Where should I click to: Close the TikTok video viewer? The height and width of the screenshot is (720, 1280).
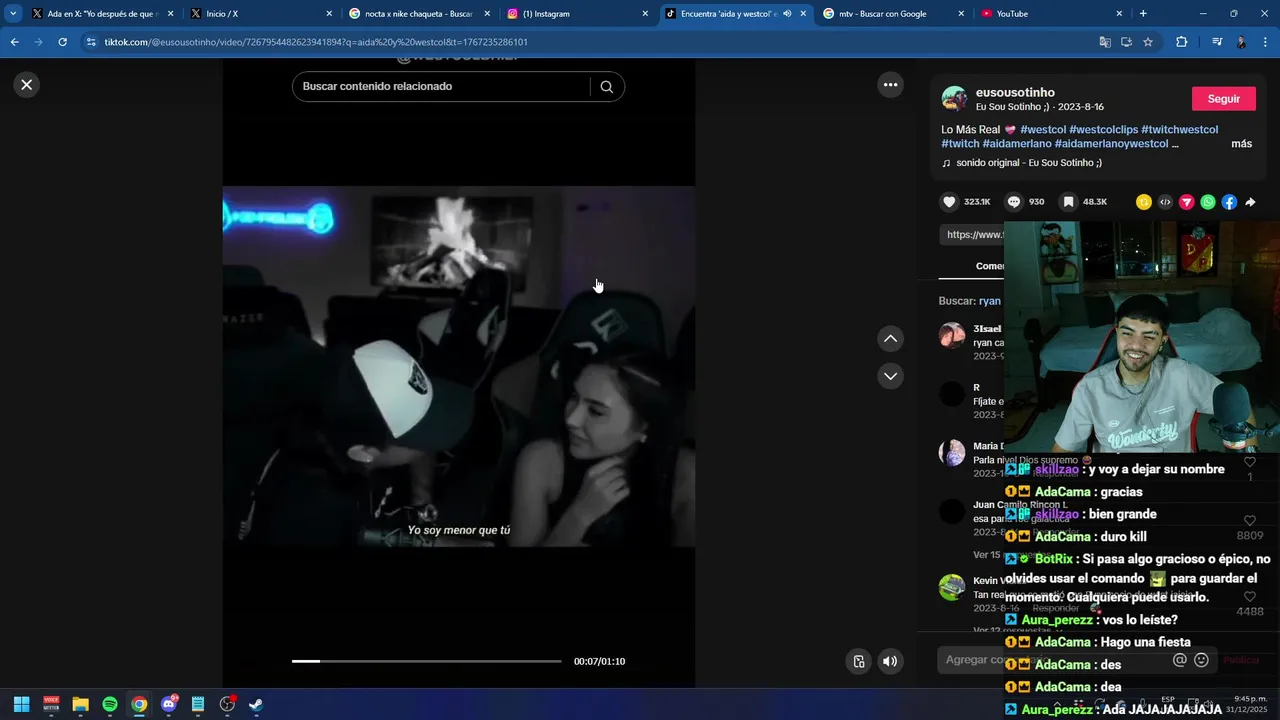click(27, 85)
